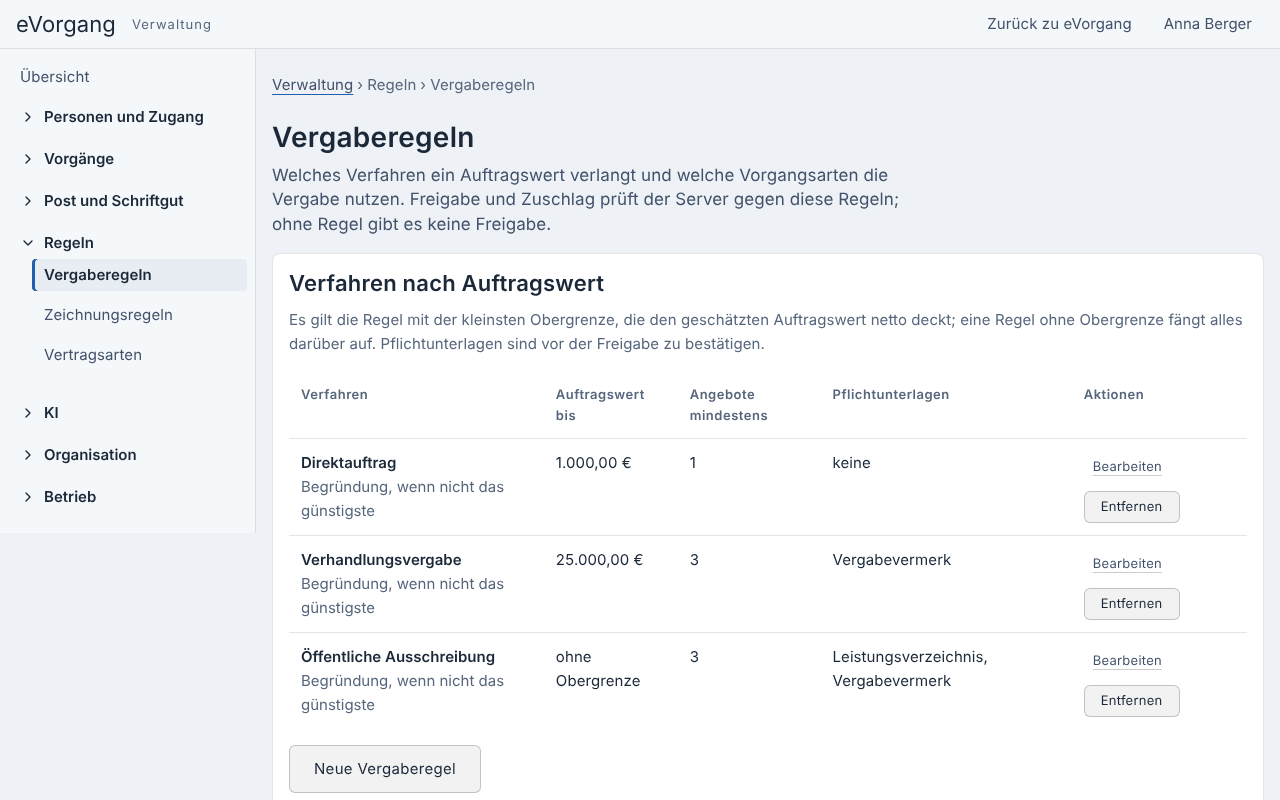1280x800 pixels.
Task: Click the Regeln breadcrumb item
Action: click(391, 85)
